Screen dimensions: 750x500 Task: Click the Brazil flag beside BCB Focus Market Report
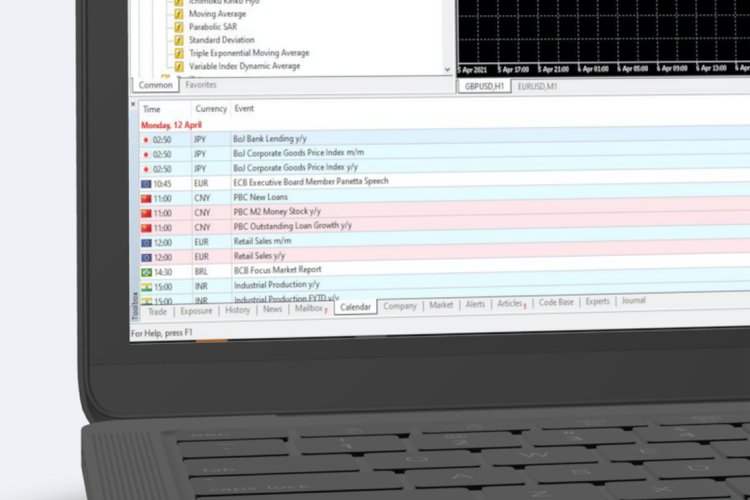tap(146, 271)
